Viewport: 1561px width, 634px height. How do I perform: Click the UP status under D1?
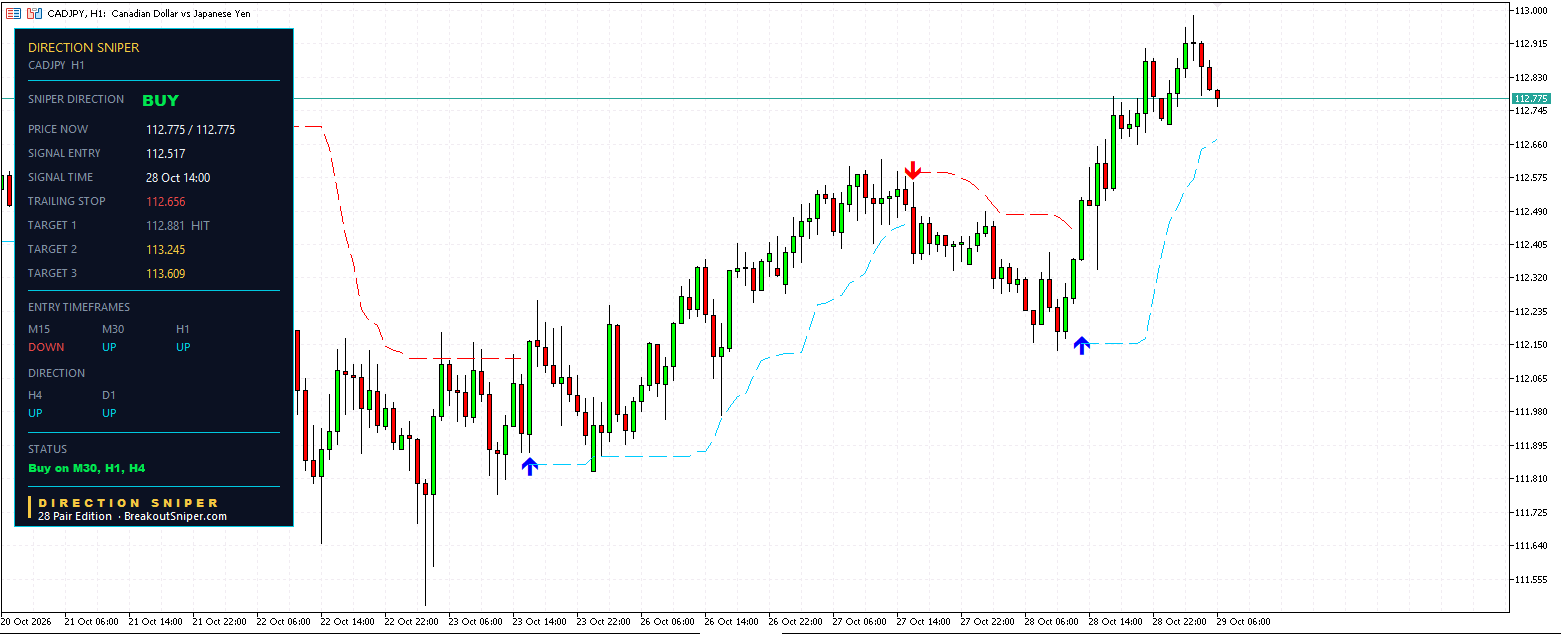click(109, 414)
